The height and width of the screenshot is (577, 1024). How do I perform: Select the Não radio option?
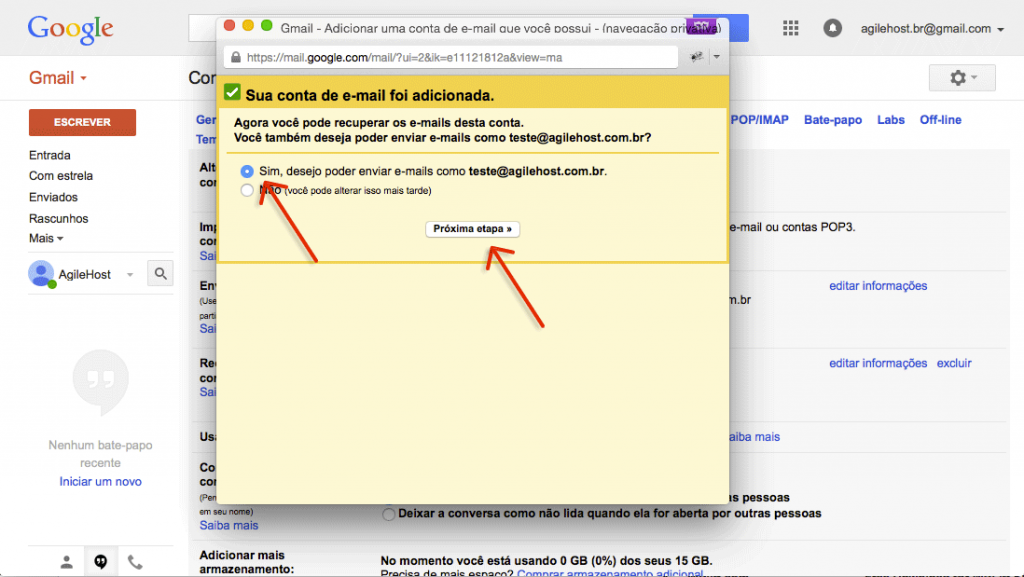(x=247, y=191)
